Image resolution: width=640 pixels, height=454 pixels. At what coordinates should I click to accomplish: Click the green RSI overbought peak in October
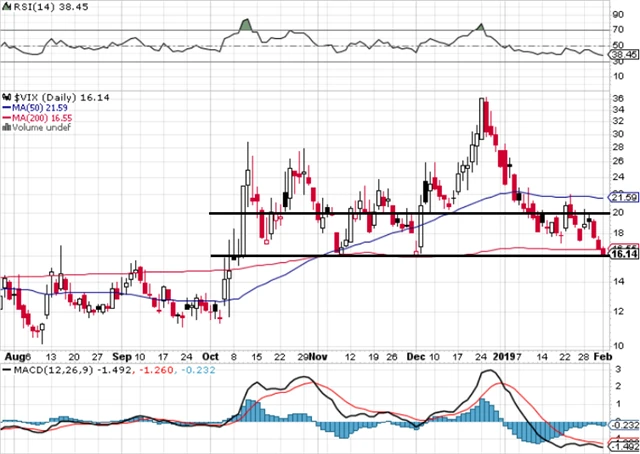(x=245, y=25)
